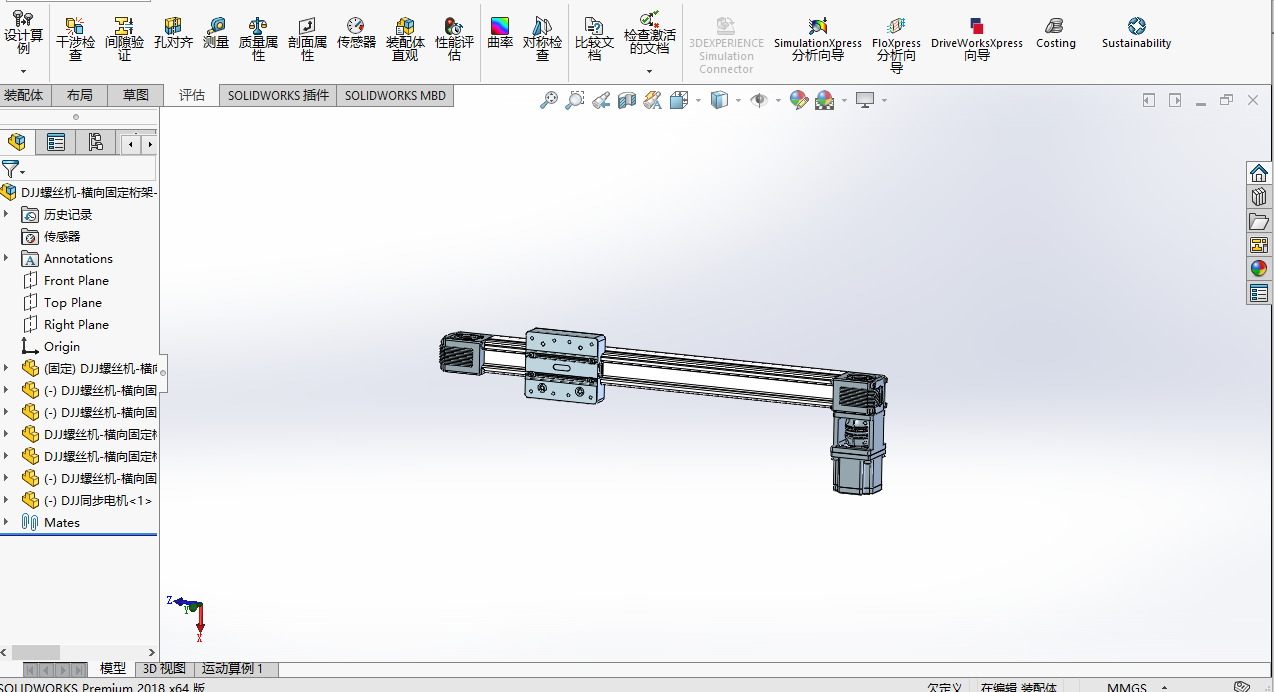Expand the Mates folder node
The height and width of the screenshot is (692, 1274).
(6, 522)
